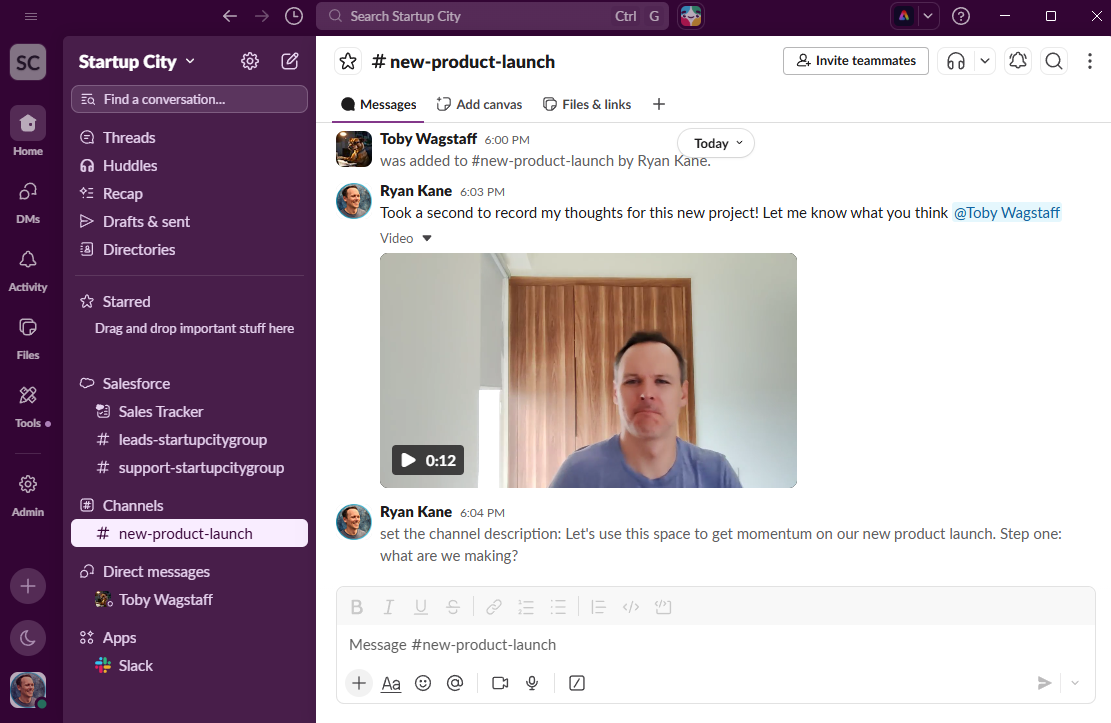Search in channel with magnifier icon
Image resolution: width=1111 pixels, height=723 pixels.
(1054, 62)
